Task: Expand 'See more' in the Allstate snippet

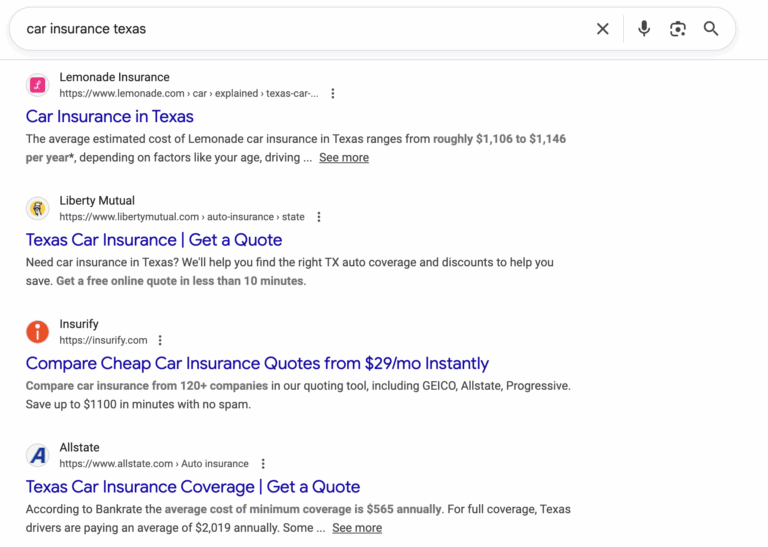Action: click(357, 528)
